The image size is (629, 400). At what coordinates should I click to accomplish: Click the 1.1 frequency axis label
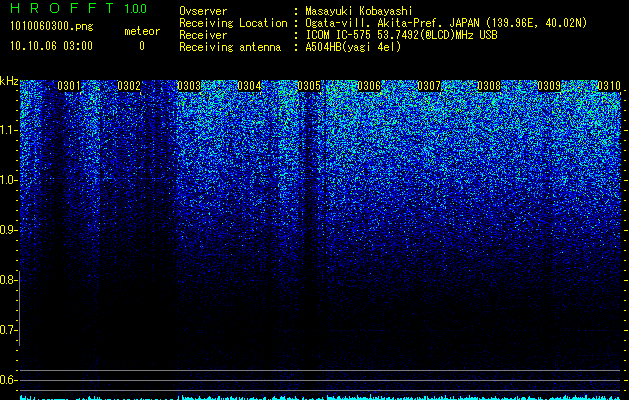pos(8,130)
